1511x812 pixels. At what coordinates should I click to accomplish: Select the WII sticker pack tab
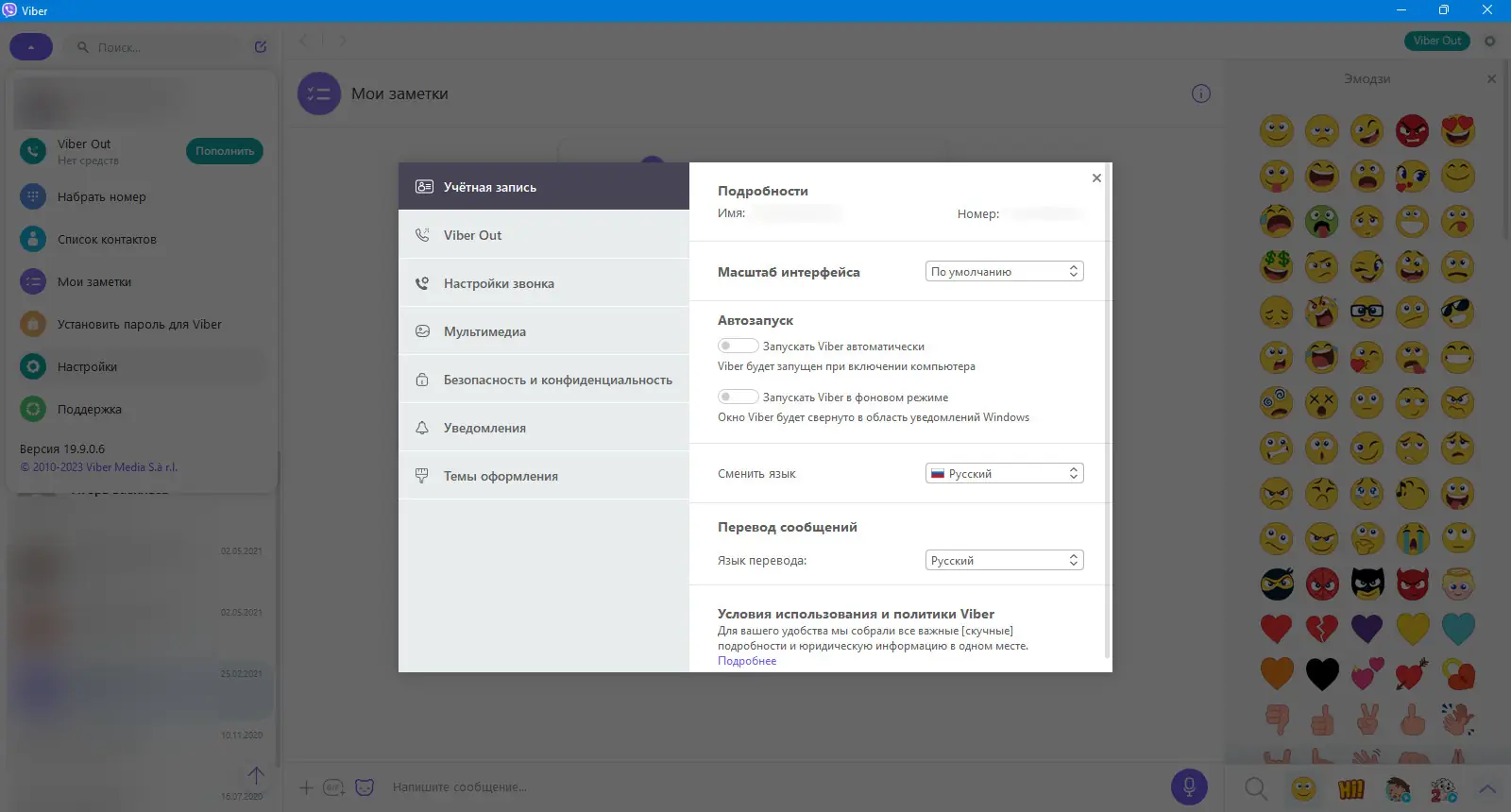(1351, 788)
